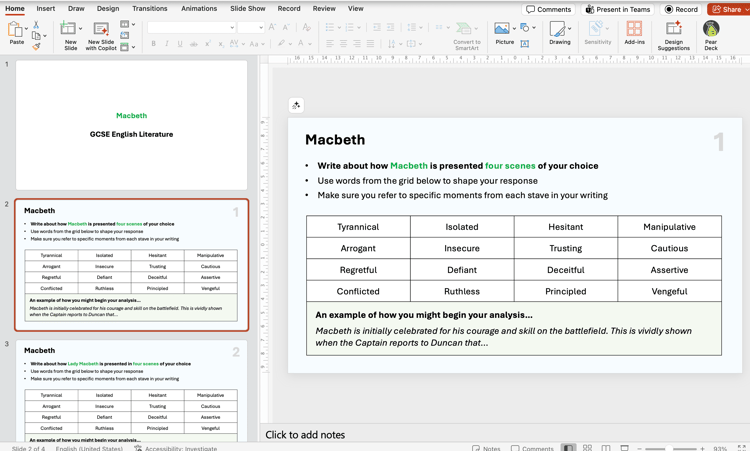
Task: Click the Cut scissors icon
Action: (37, 24)
